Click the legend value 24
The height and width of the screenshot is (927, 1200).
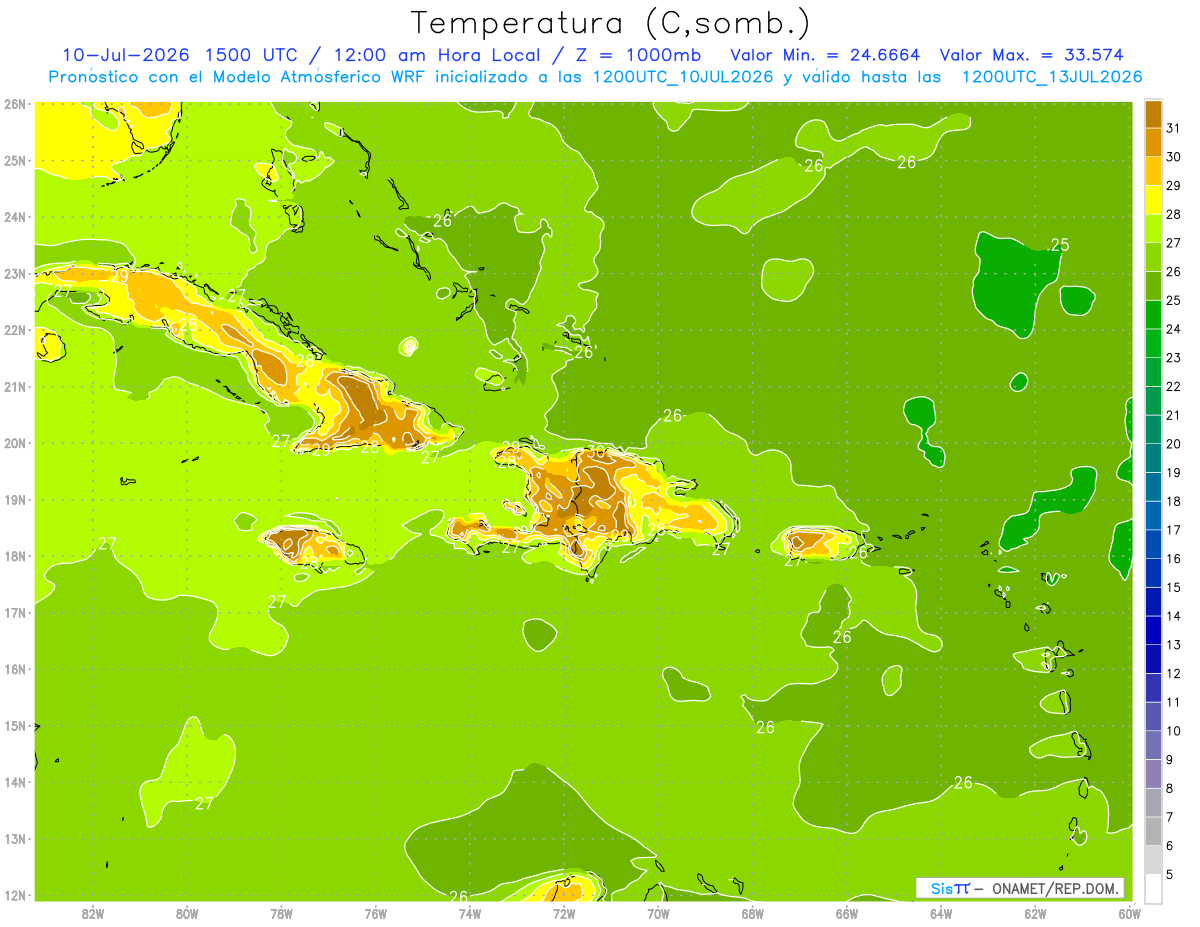1173,329
